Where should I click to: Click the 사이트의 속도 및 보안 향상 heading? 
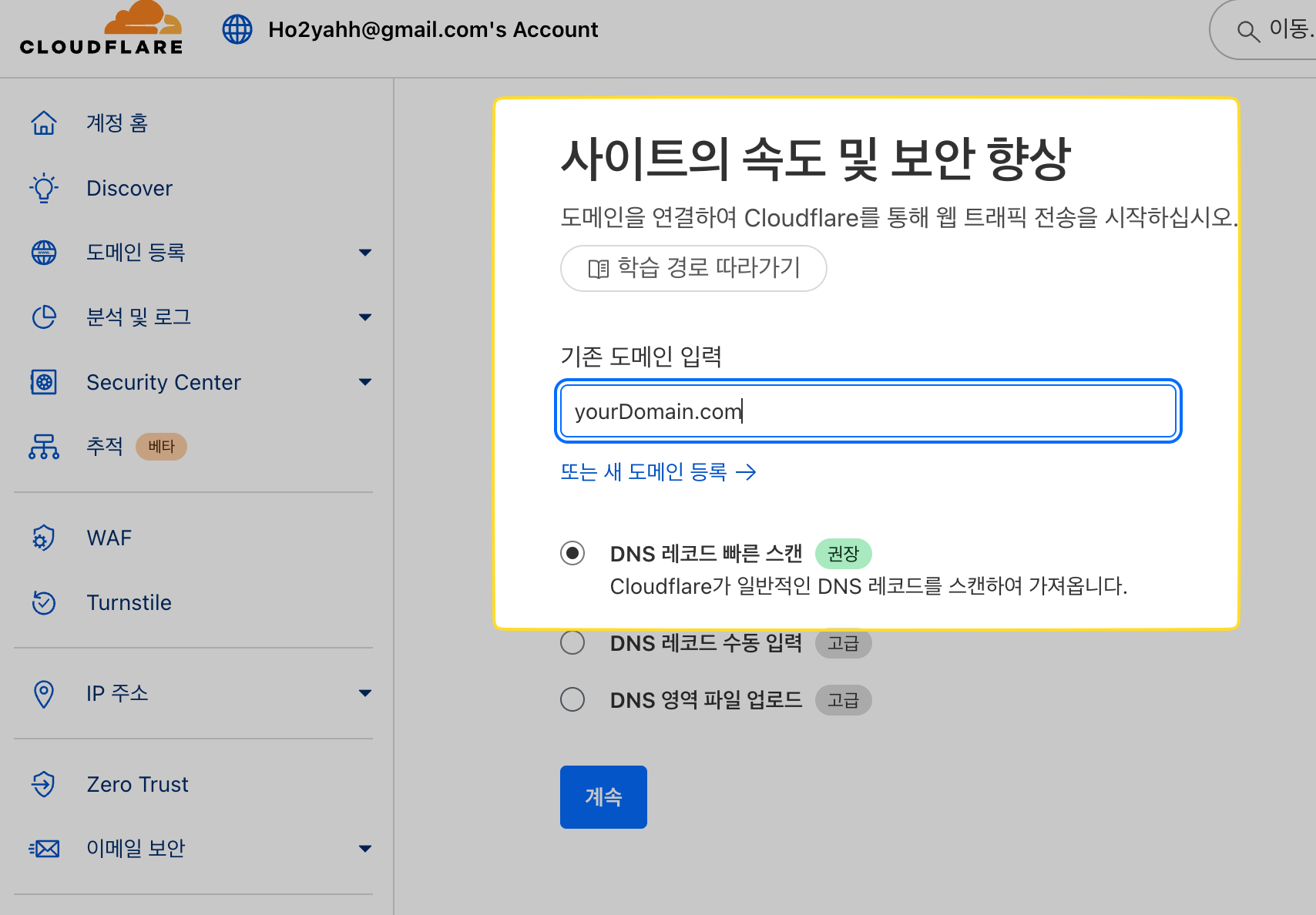click(x=816, y=159)
